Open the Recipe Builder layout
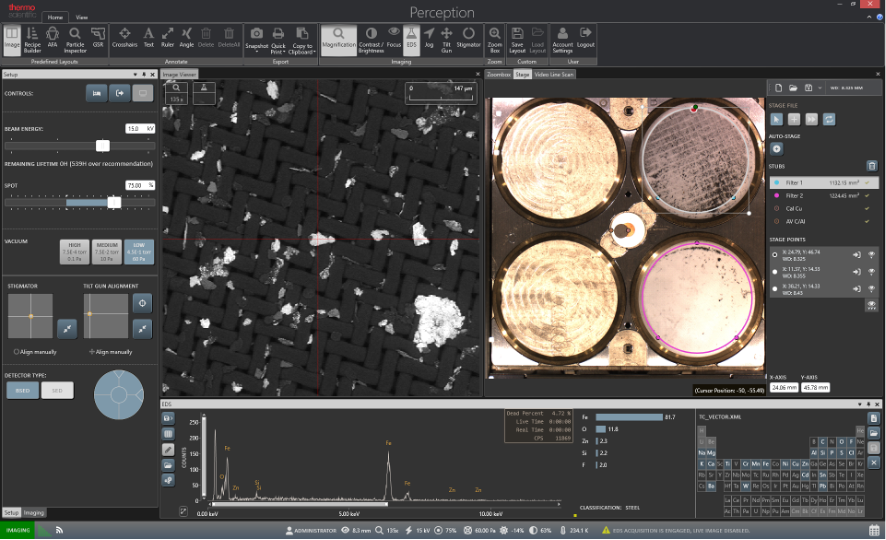 click(x=32, y=40)
